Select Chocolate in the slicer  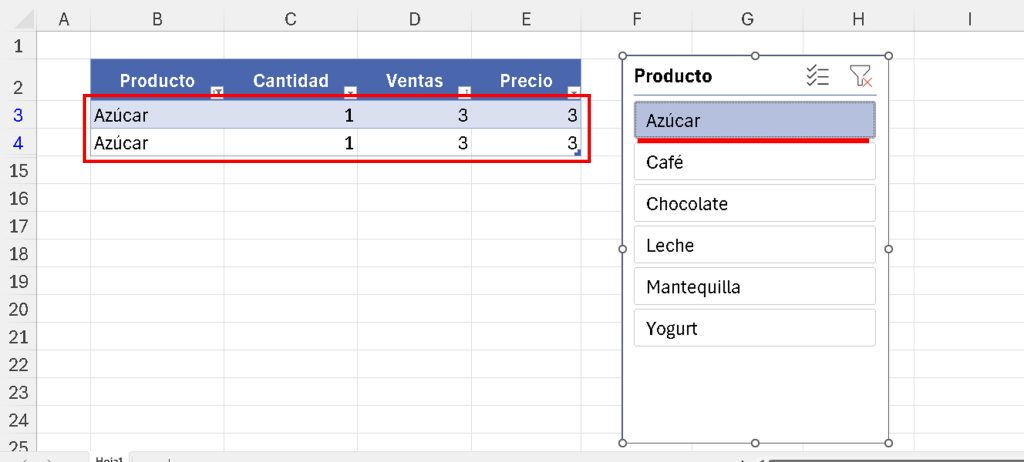(x=755, y=204)
